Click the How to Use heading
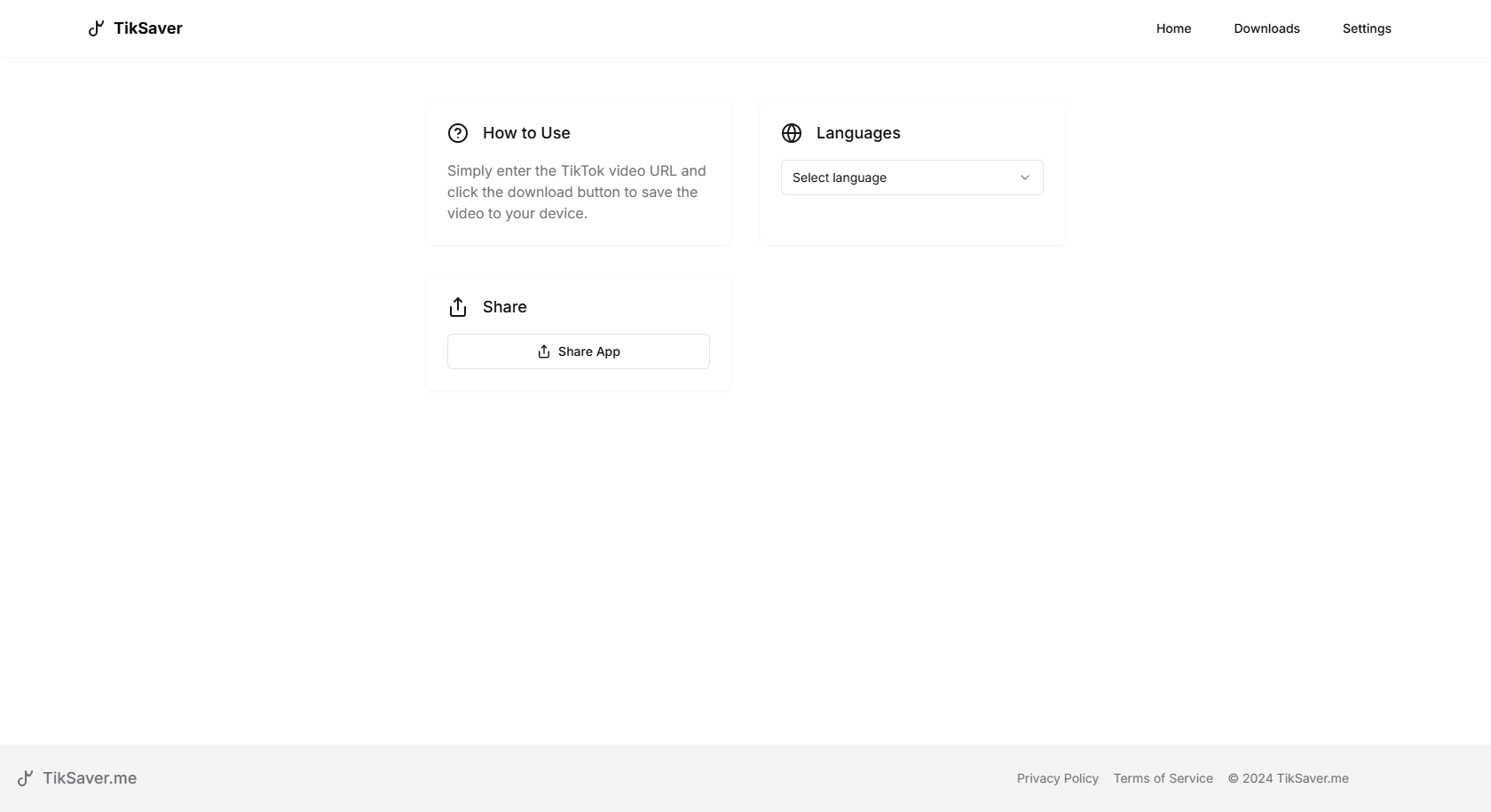This screenshot has height=812, width=1491. 526,133
